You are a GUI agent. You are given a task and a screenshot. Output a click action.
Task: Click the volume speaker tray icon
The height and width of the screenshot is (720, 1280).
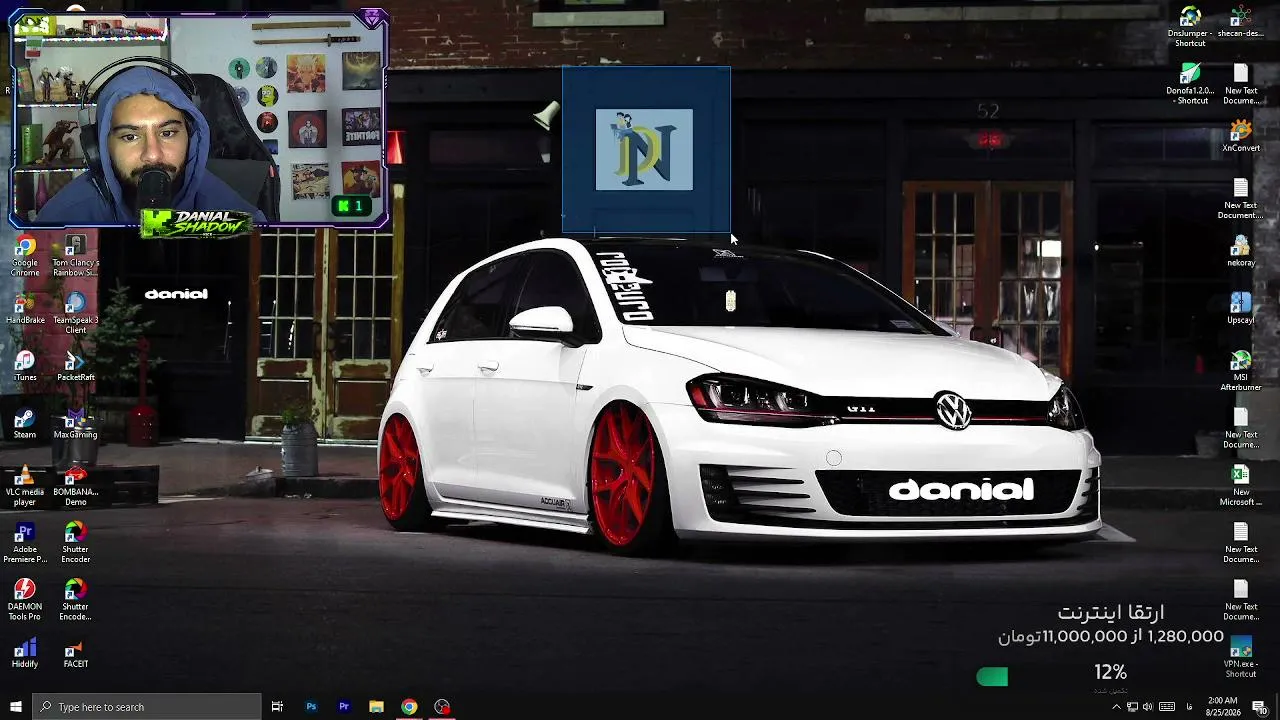[x=1148, y=707]
